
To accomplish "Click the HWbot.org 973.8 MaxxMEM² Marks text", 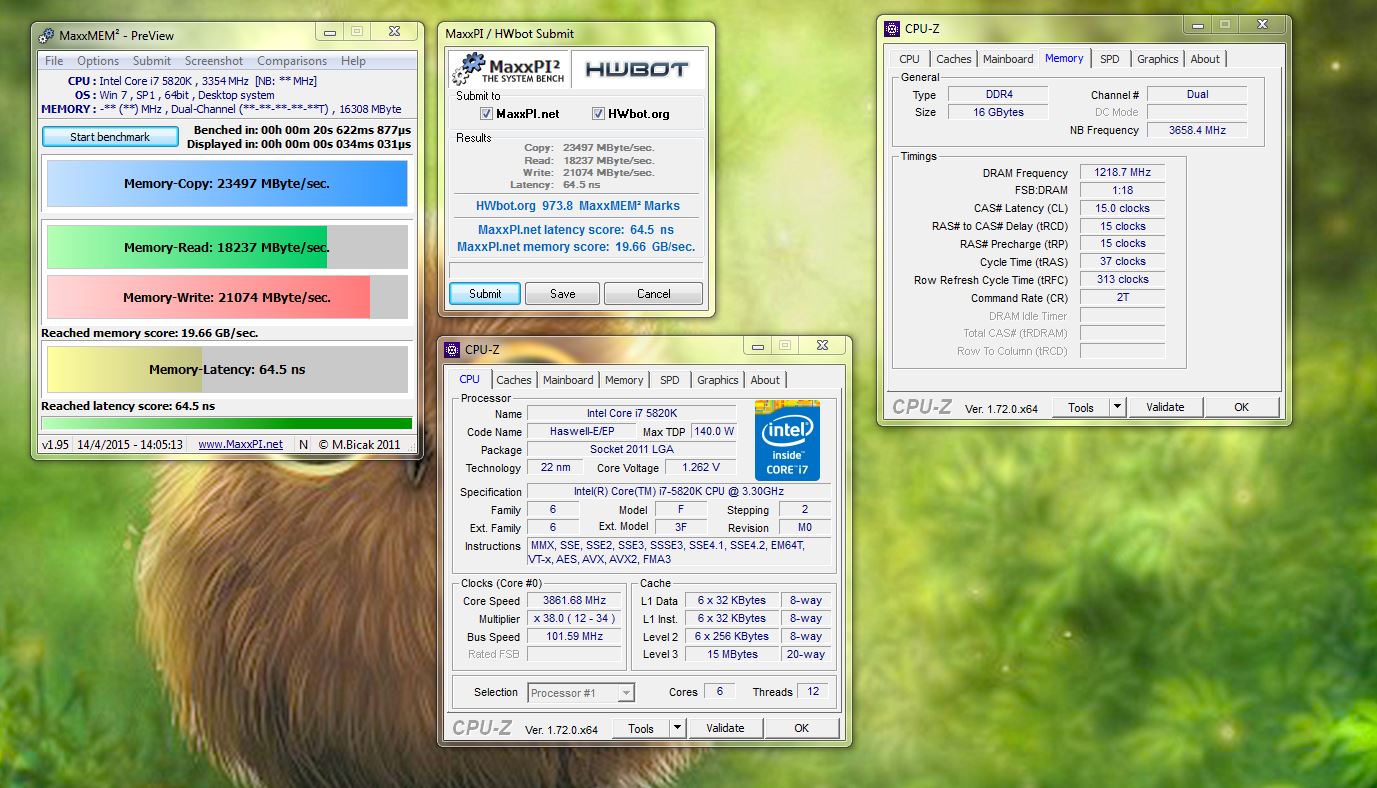I will [x=578, y=206].
